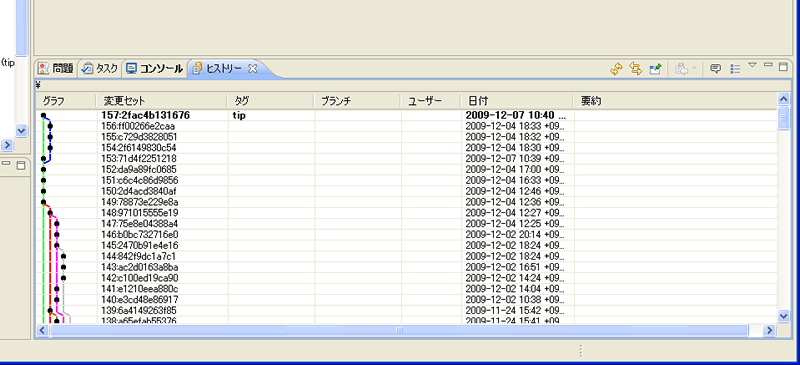Click the Refresh history icon
800x365 pixels.
coord(617,69)
